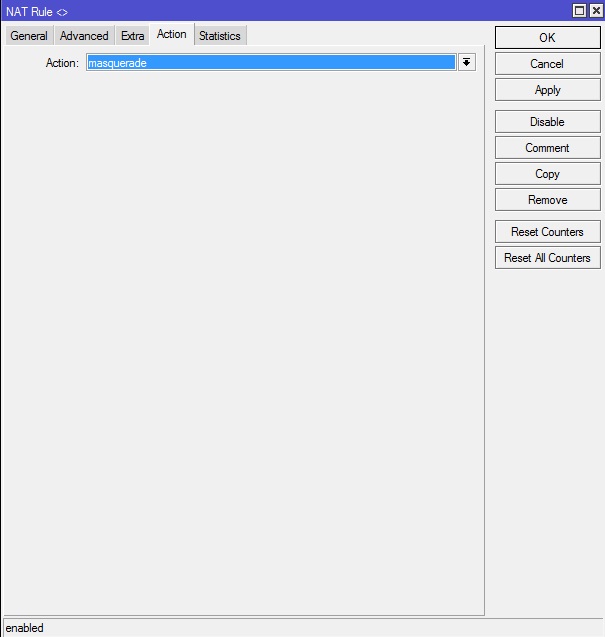Image resolution: width=605 pixels, height=637 pixels.
Task: Click the Action tab
Action: click(x=172, y=34)
